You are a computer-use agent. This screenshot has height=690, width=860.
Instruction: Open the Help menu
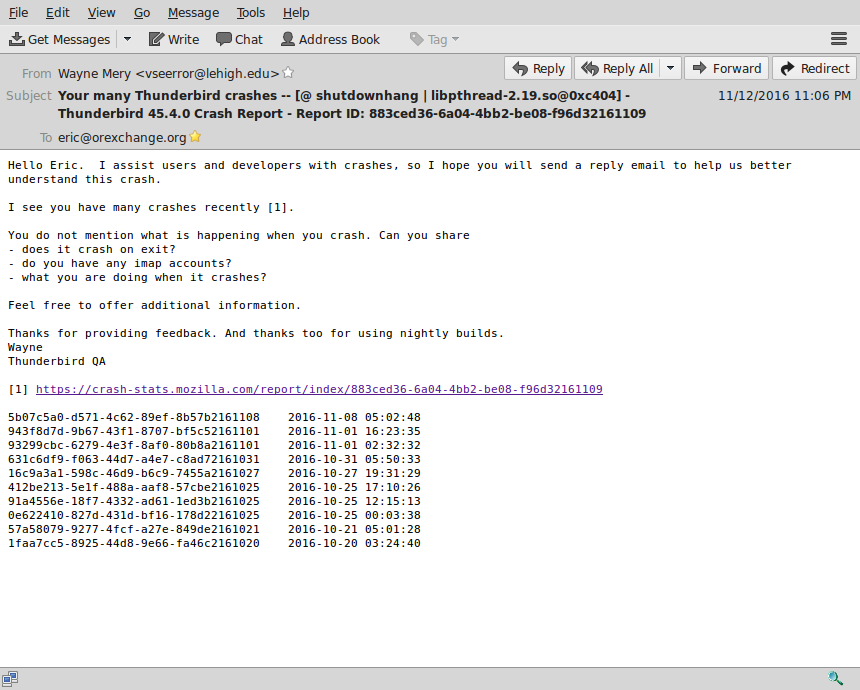coord(296,13)
